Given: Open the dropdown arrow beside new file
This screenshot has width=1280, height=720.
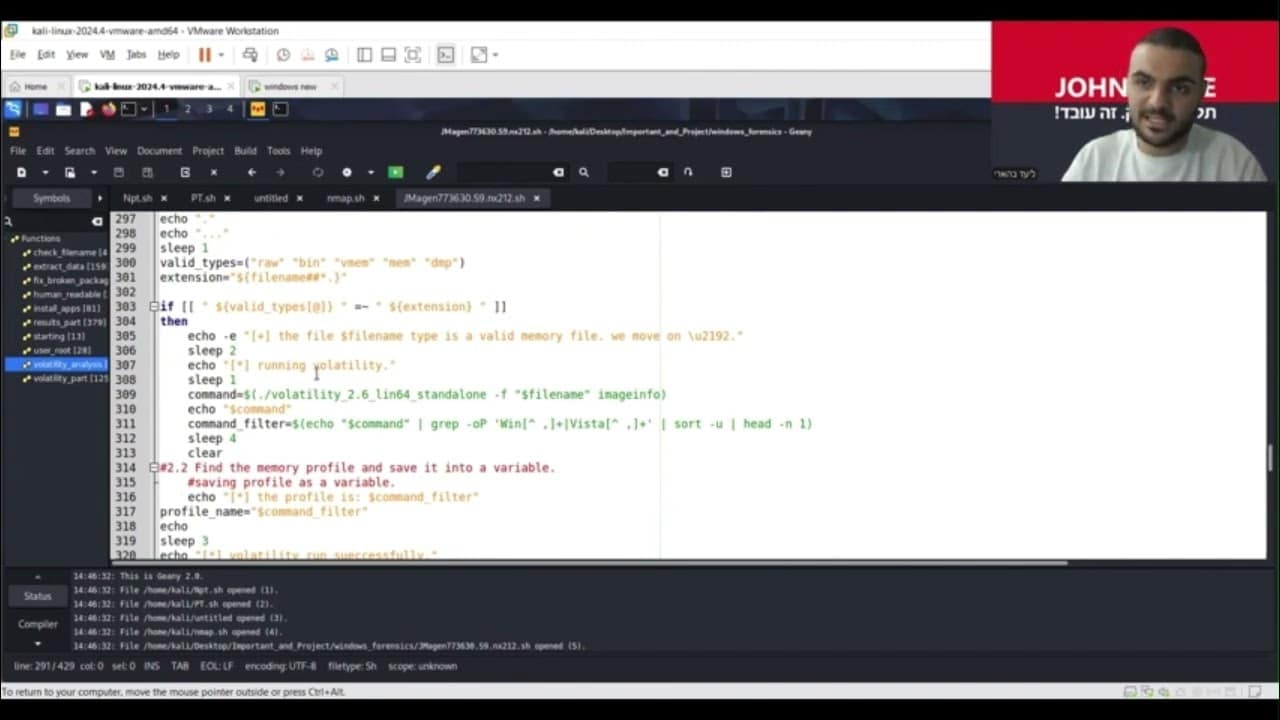Looking at the screenshot, I should click(44, 172).
